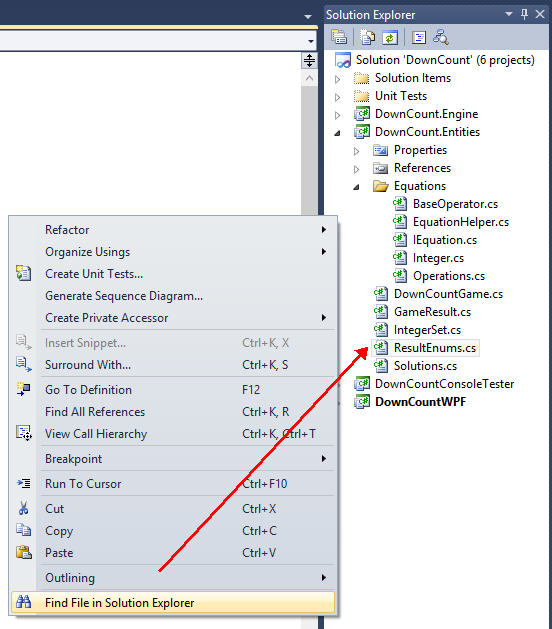Open the Solution Explorer window position dropdown
This screenshot has width=552, height=629.
(x=509, y=14)
